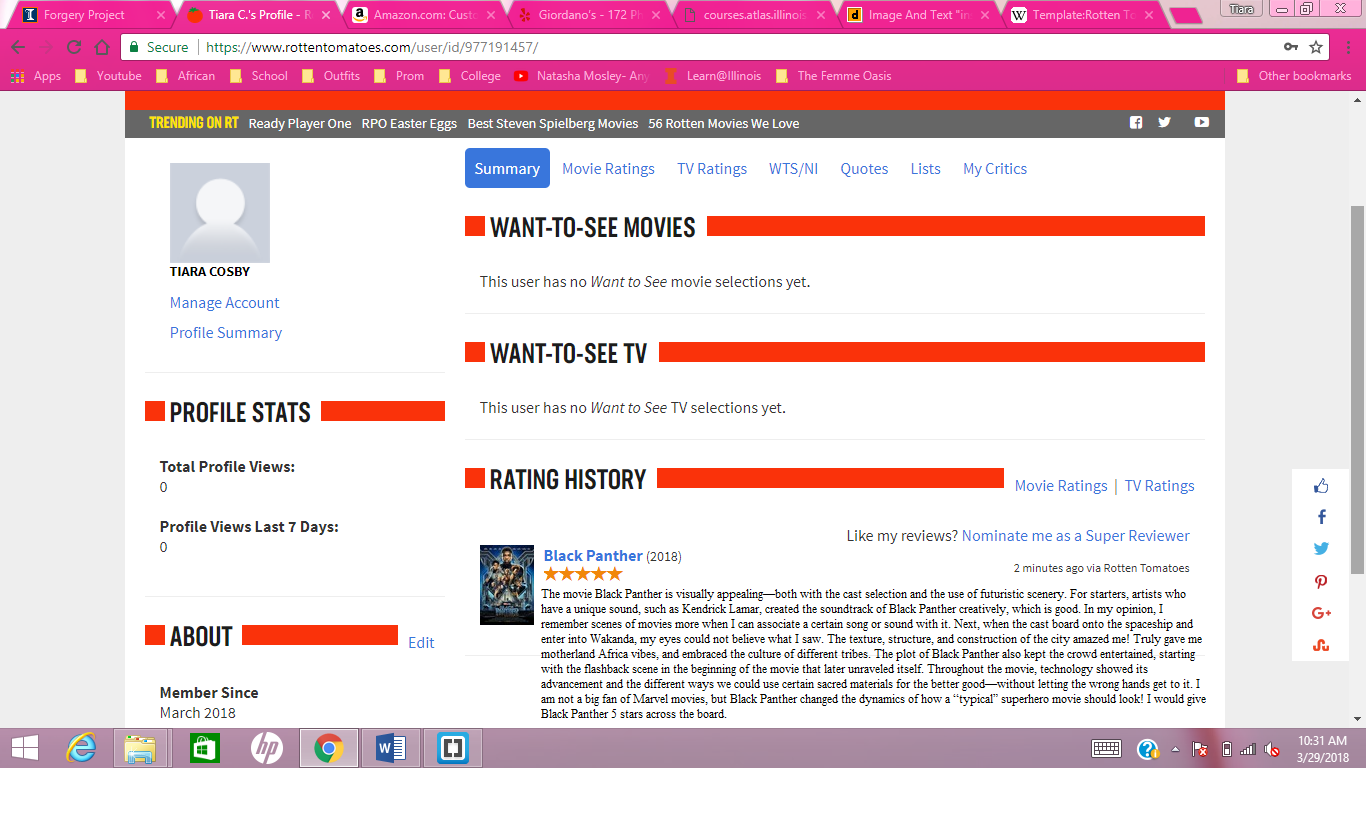Open the Femme Oasis bookmark folder
The height and width of the screenshot is (819, 1366).
coord(833,76)
